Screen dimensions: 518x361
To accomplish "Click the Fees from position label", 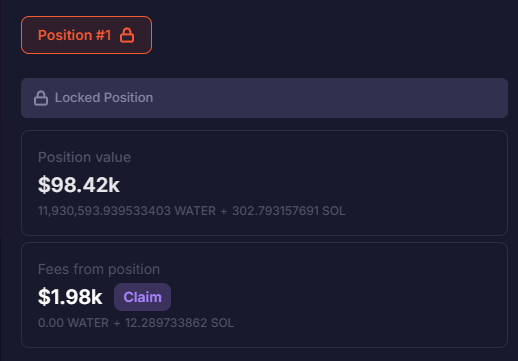I will [x=99, y=269].
